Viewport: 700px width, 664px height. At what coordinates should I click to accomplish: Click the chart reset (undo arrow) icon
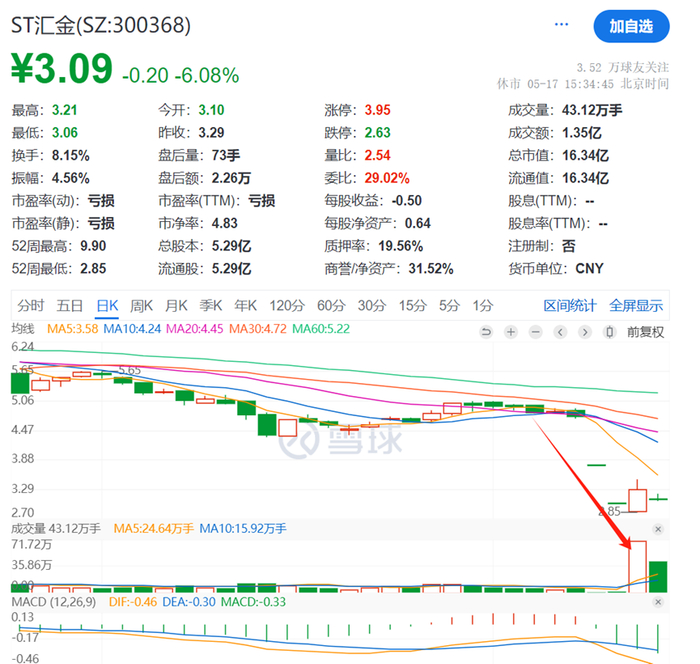486,332
